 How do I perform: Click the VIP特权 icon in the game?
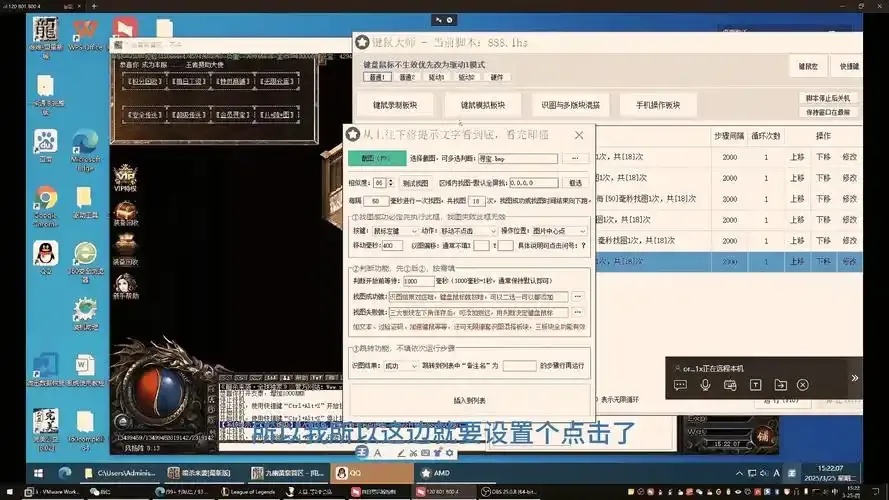[125, 178]
